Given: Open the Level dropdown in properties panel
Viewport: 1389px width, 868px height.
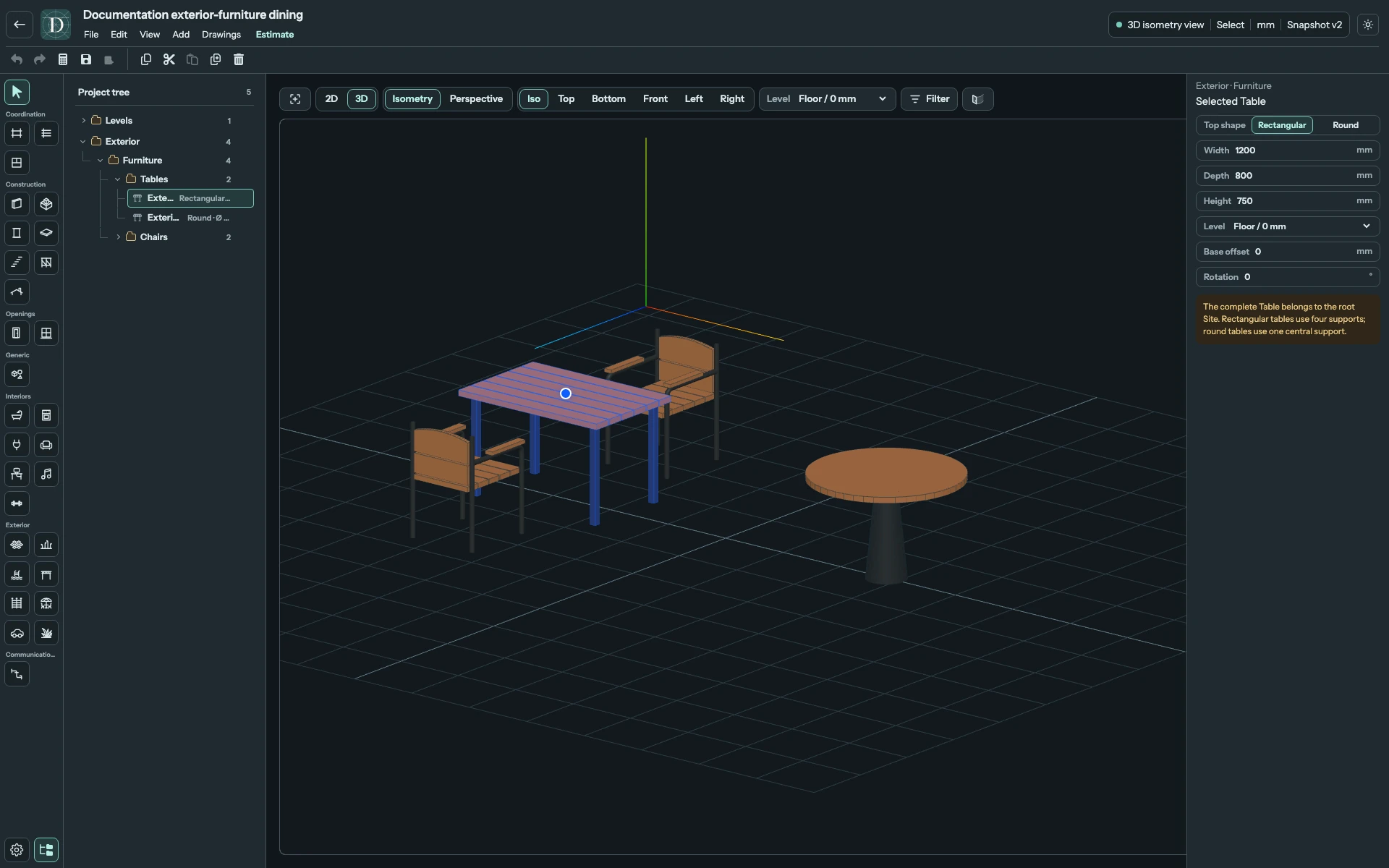Looking at the screenshot, I should click(1288, 226).
